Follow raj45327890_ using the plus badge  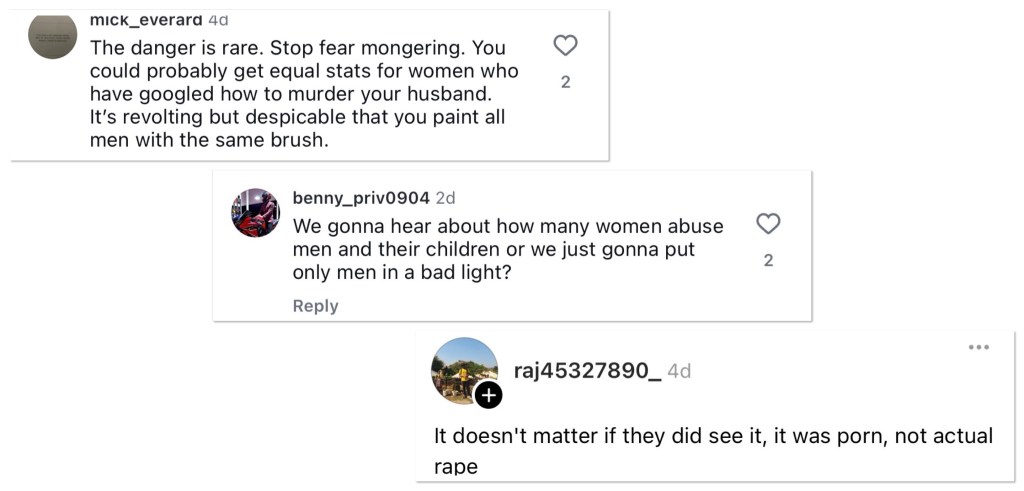488,396
